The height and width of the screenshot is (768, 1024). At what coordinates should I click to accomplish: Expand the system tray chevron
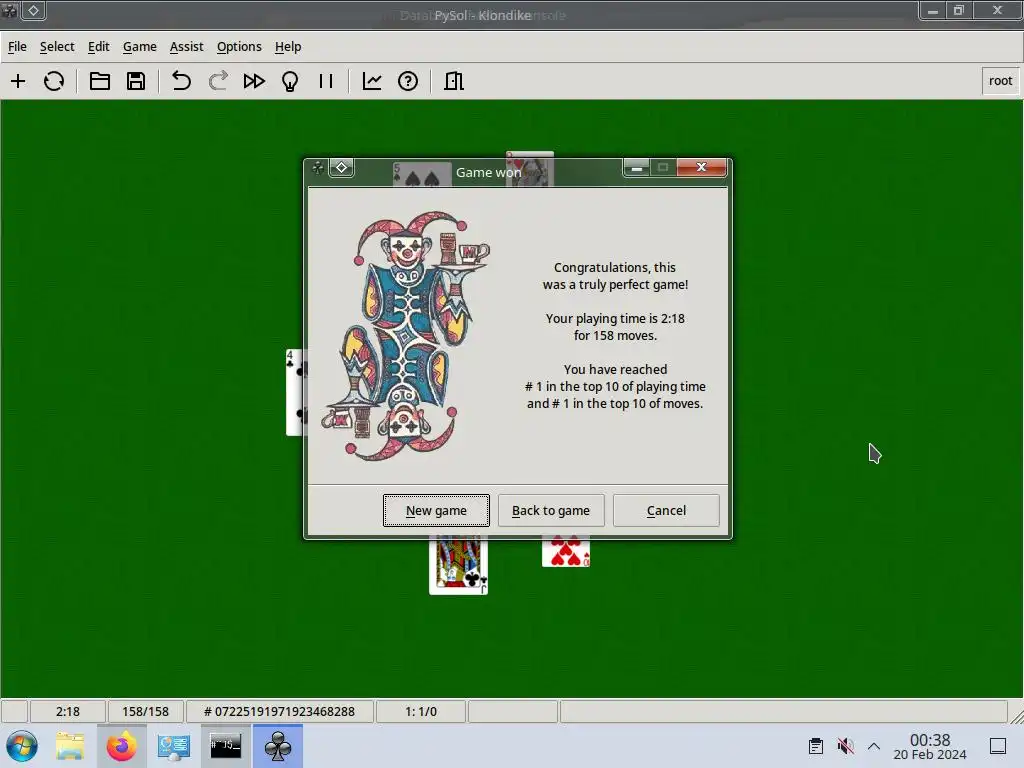coord(874,746)
